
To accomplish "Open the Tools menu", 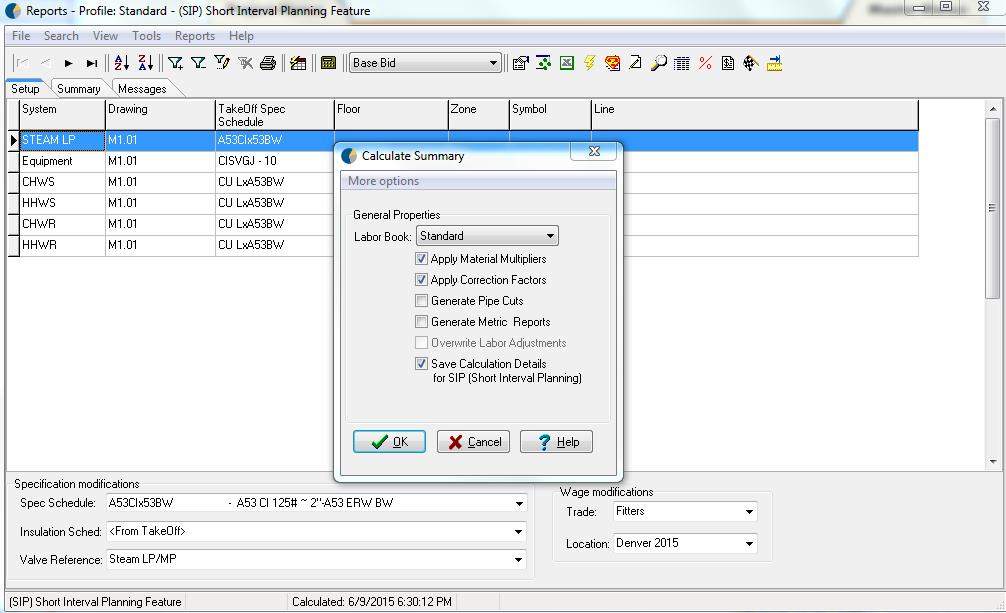I will pos(146,36).
